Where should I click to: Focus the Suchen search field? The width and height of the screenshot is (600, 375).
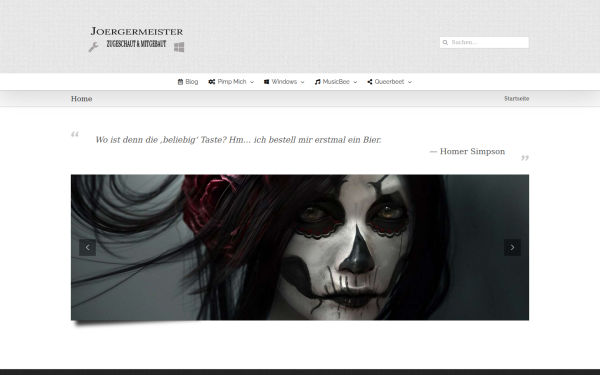point(484,42)
